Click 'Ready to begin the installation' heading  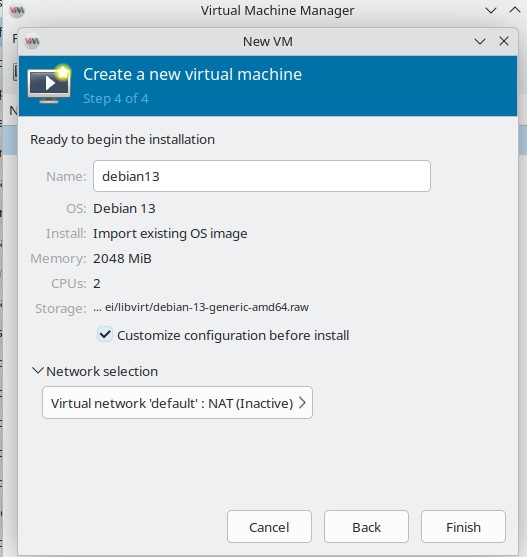(x=123, y=140)
